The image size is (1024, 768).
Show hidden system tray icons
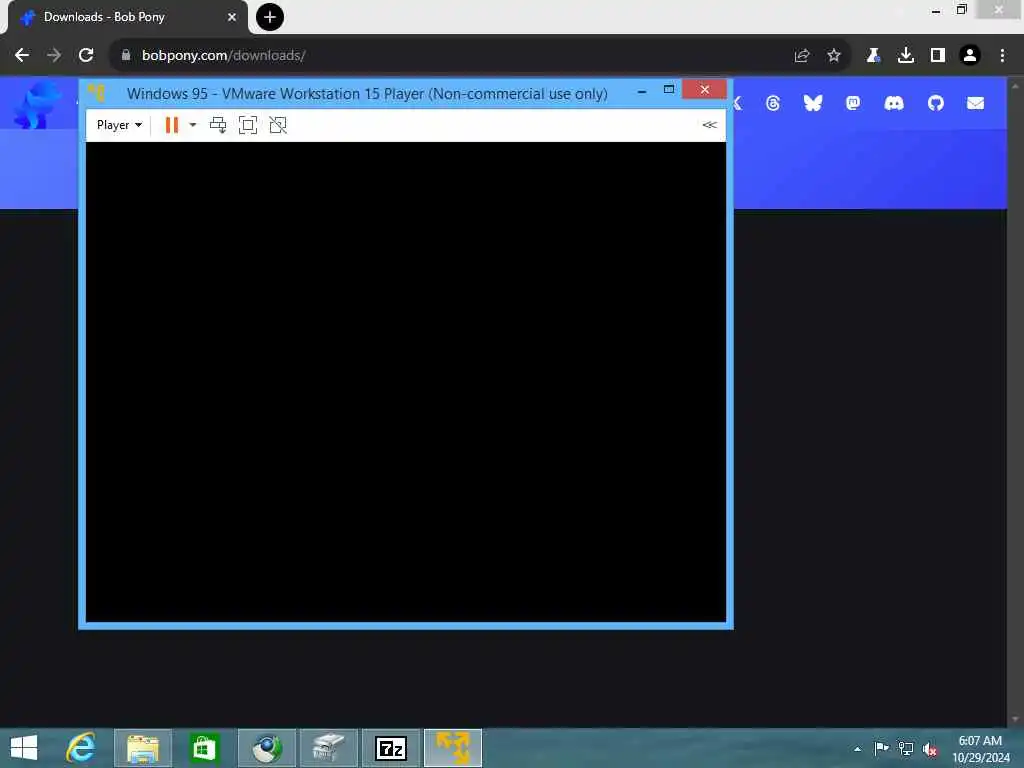tap(857, 749)
